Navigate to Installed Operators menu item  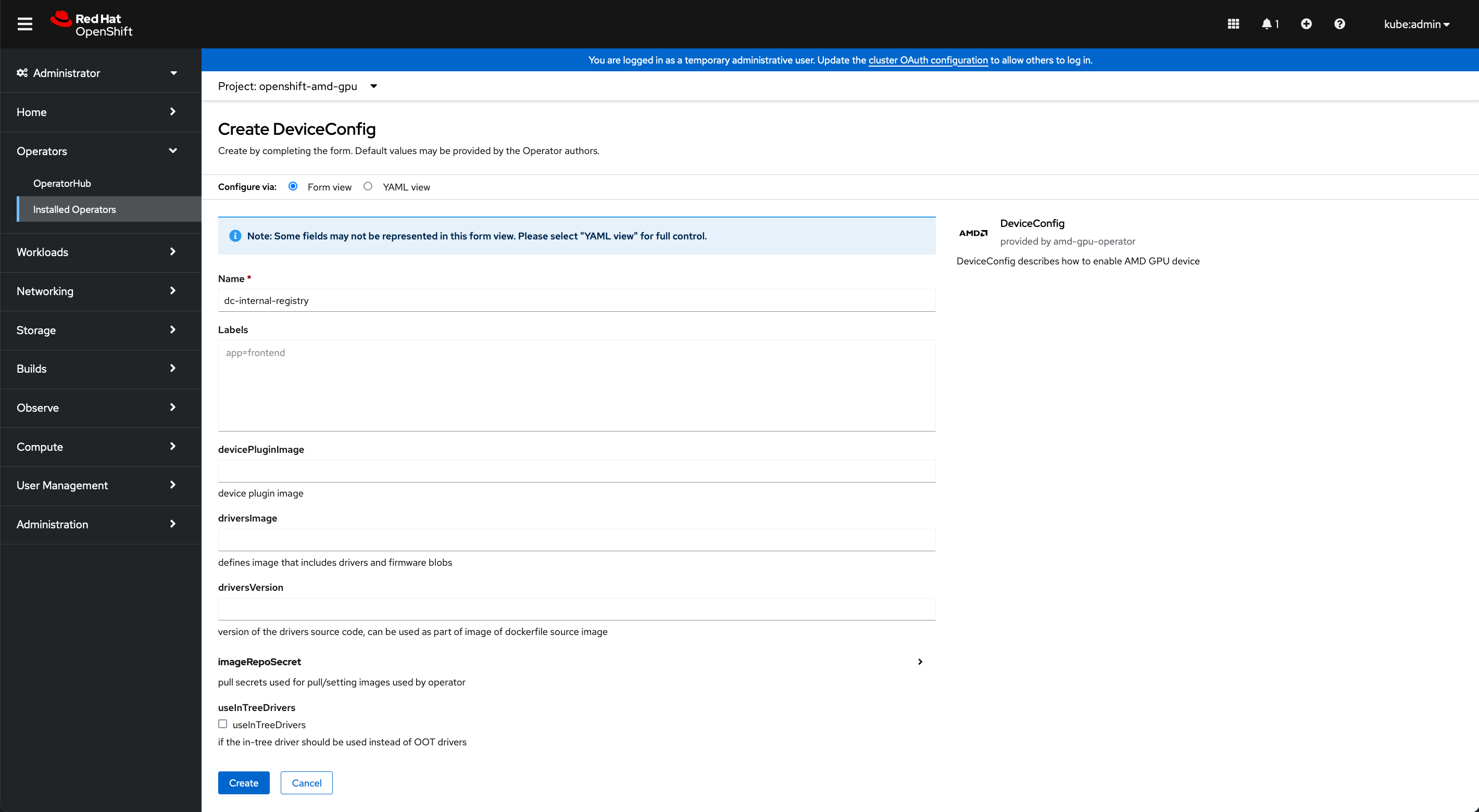(75, 209)
